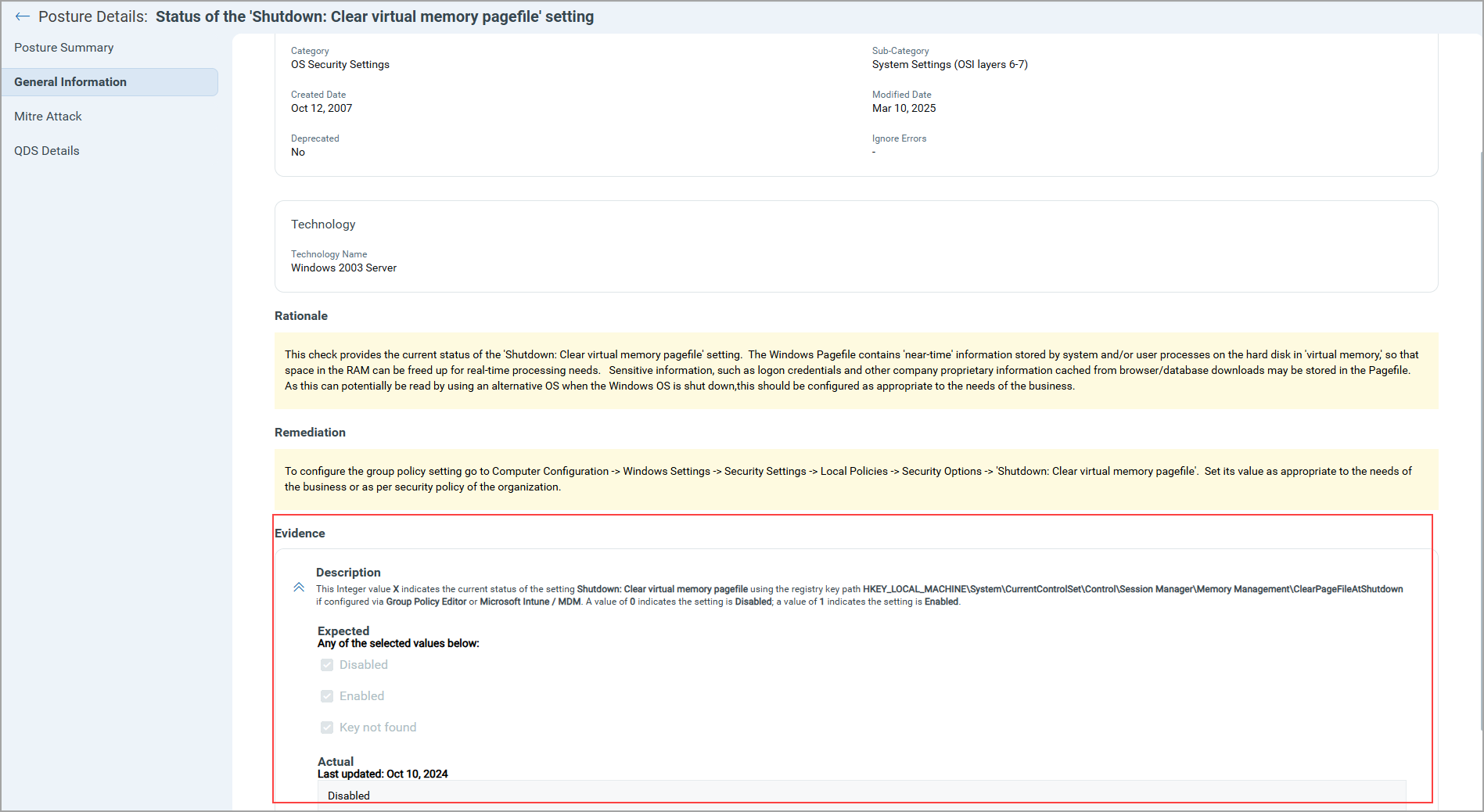Open the QDS Details tab
Image resolution: width=1484 pixels, height=812 pixels.
click(x=47, y=151)
